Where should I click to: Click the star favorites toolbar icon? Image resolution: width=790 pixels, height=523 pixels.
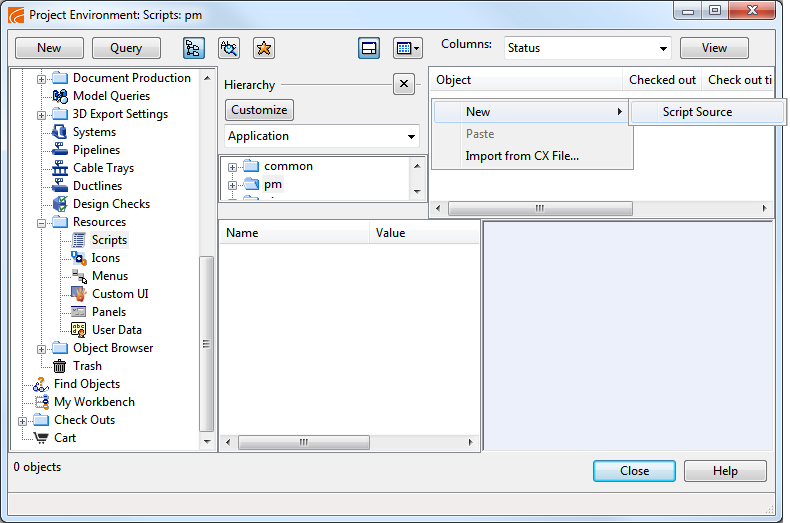point(263,48)
